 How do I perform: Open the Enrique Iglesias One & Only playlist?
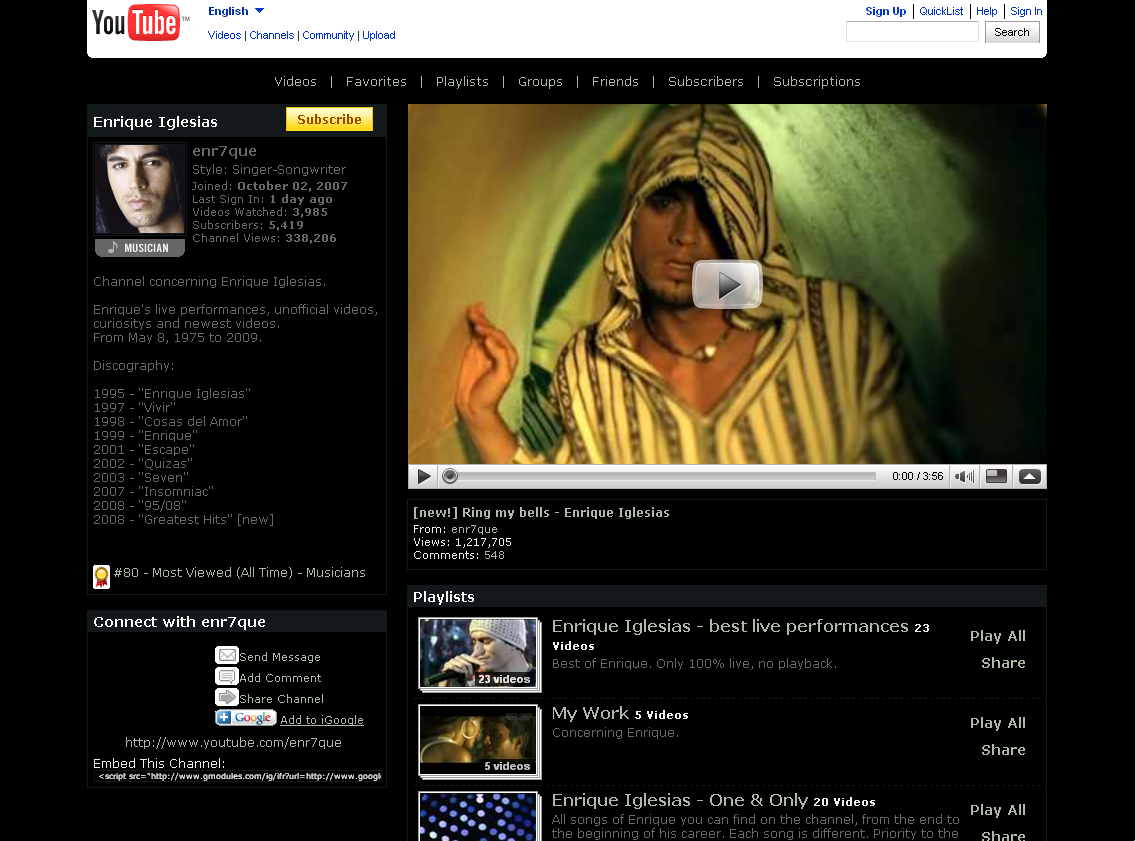point(680,800)
